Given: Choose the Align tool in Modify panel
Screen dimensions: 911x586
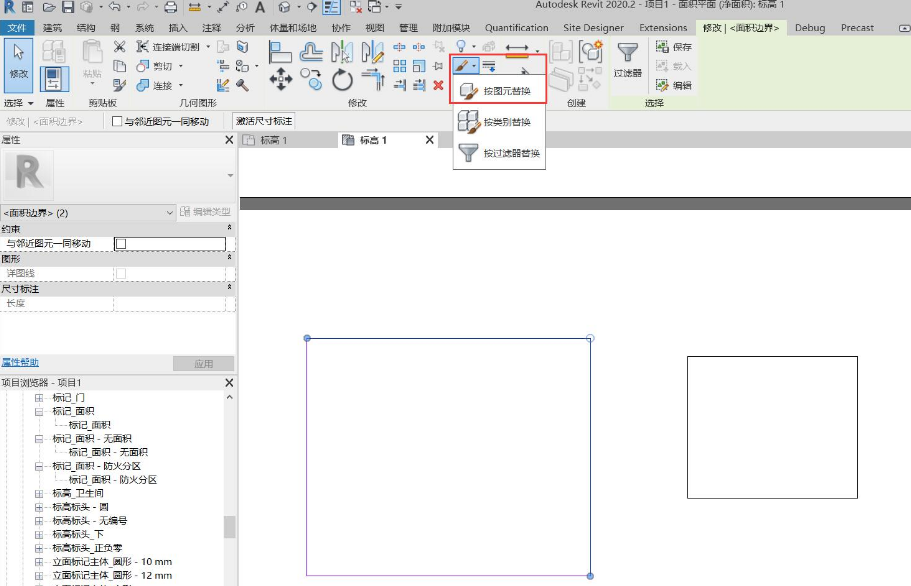Looking at the screenshot, I should (x=280, y=52).
